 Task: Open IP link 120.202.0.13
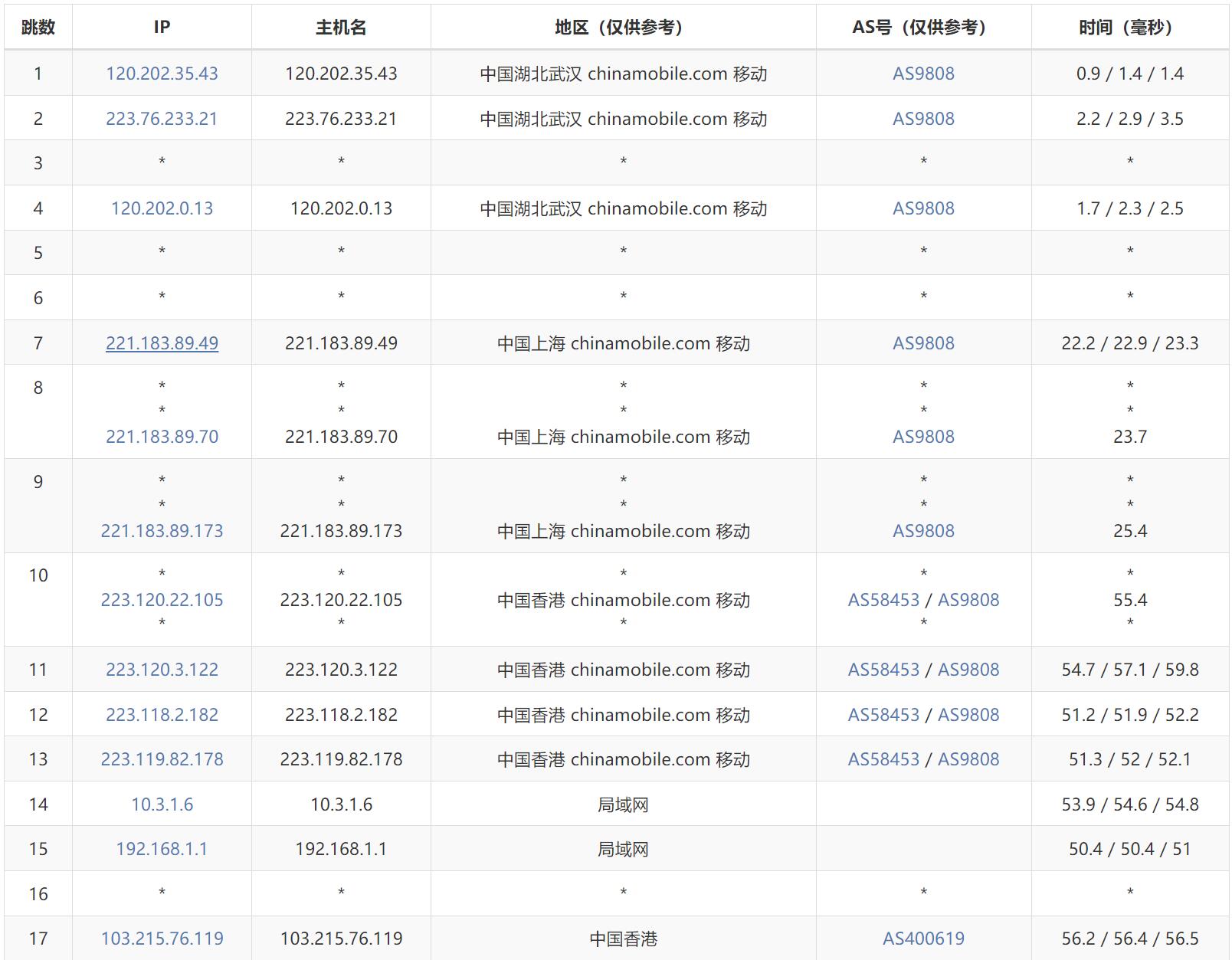(x=162, y=208)
